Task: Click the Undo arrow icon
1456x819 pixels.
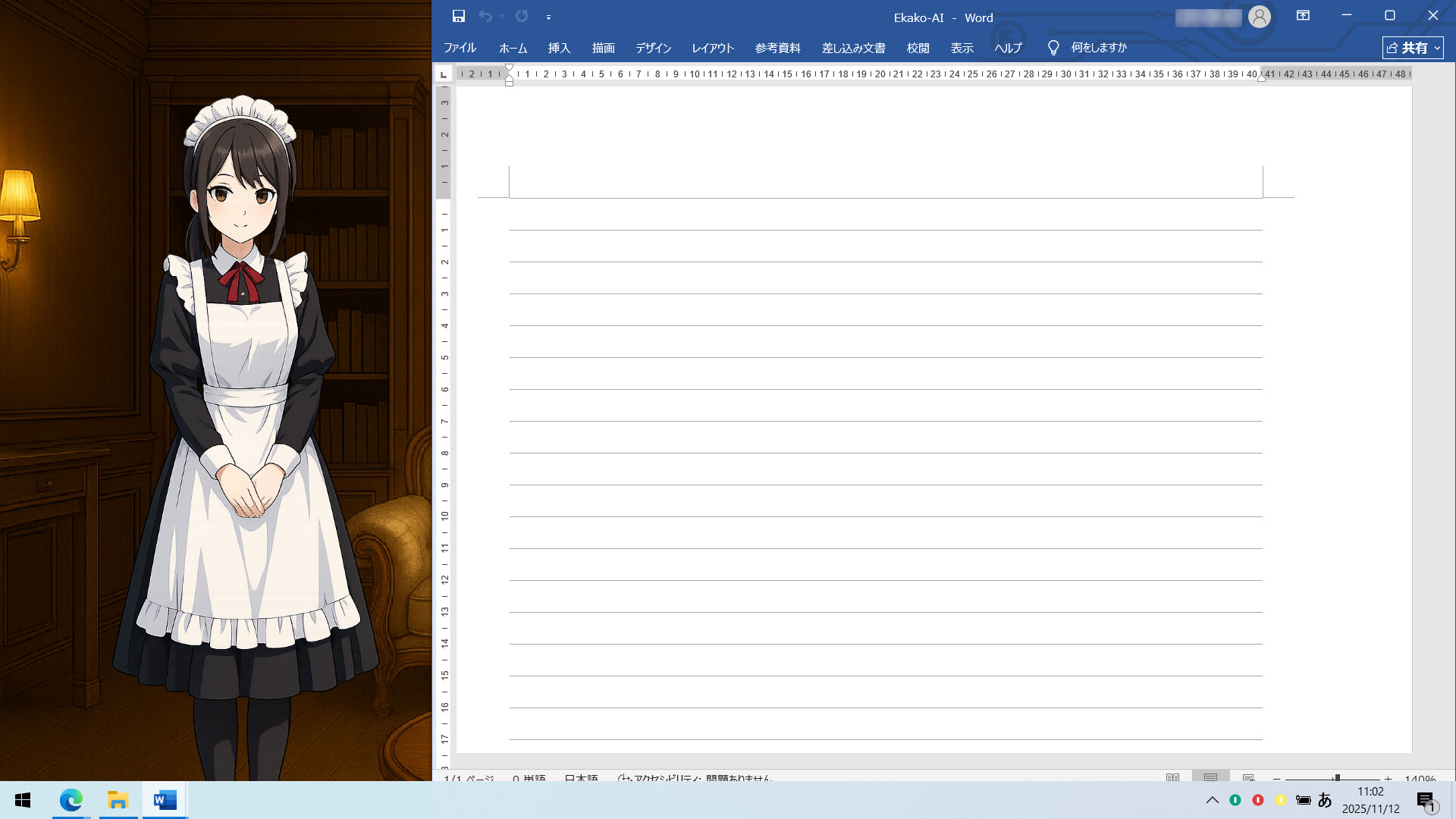Action: tap(485, 15)
